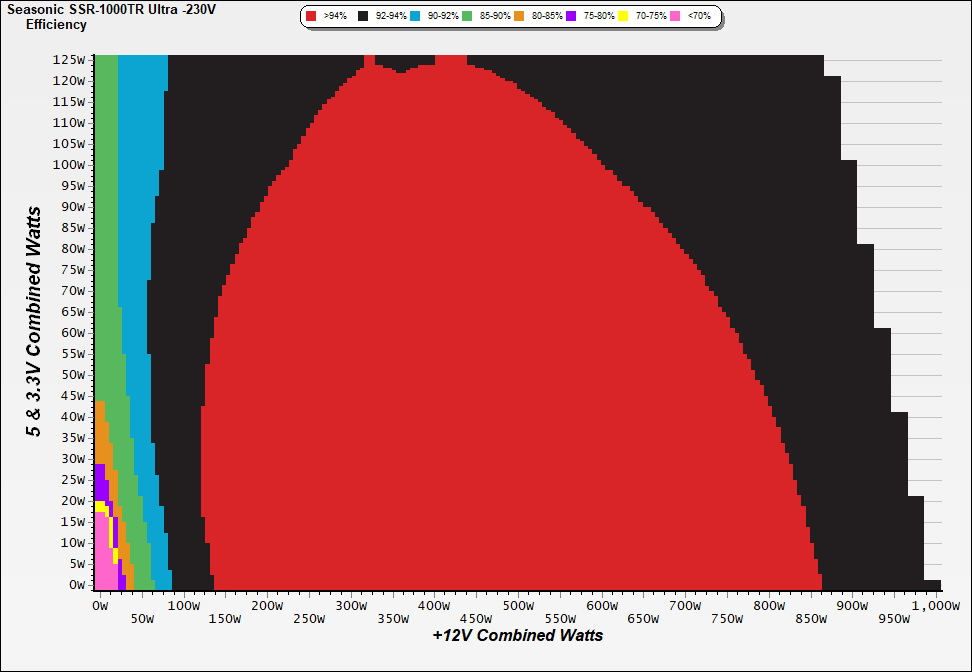Click the green 85-90% legend swatch

point(467,17)
